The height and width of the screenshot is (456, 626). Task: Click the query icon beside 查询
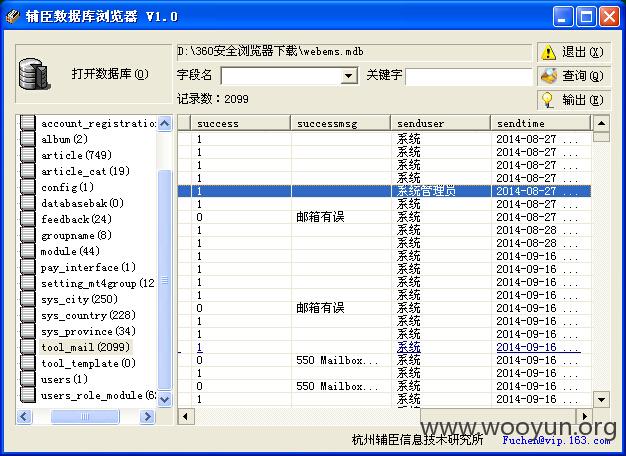549,76
